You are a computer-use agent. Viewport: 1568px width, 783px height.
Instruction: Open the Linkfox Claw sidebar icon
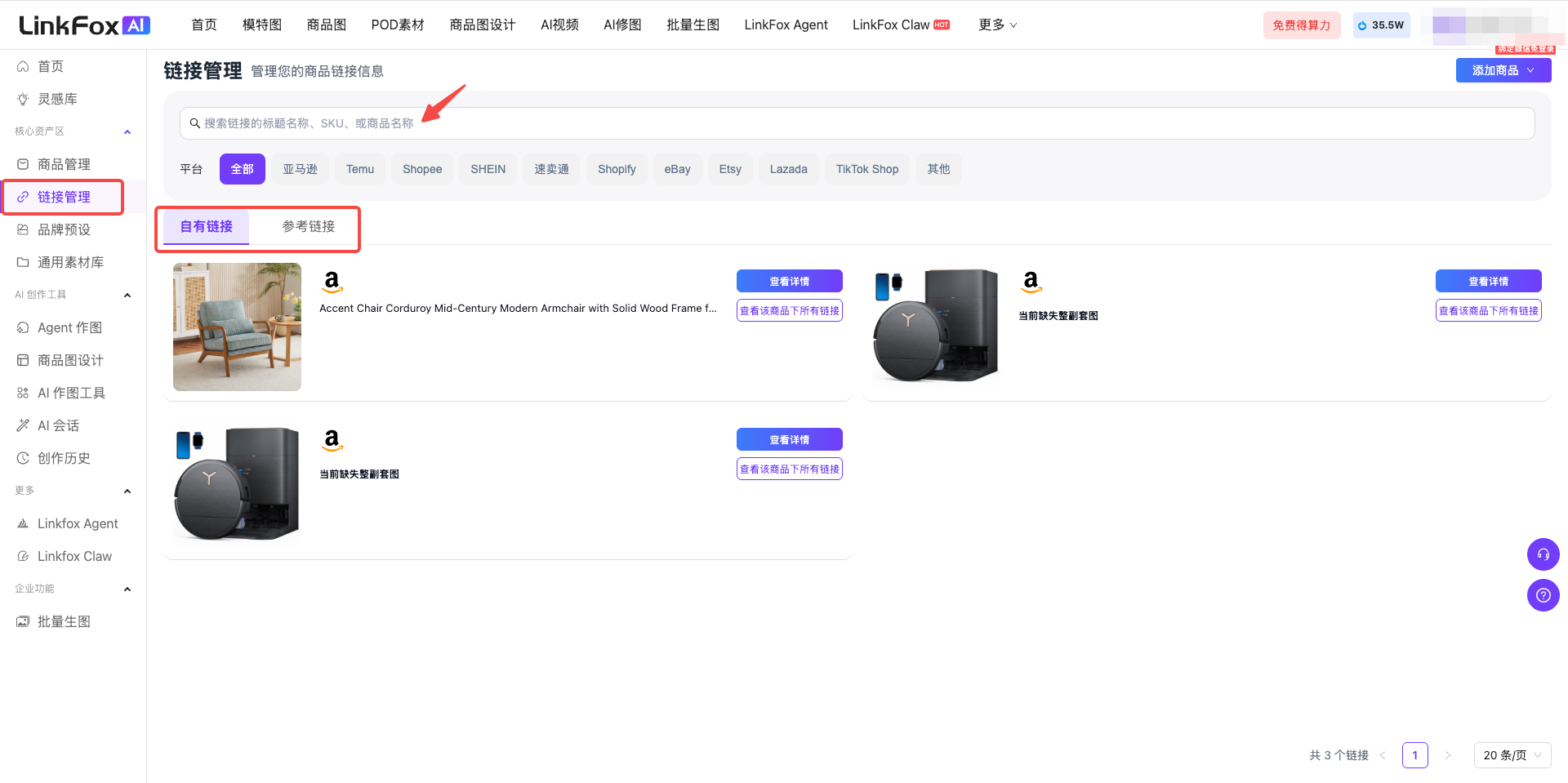(x=23, y=556)
